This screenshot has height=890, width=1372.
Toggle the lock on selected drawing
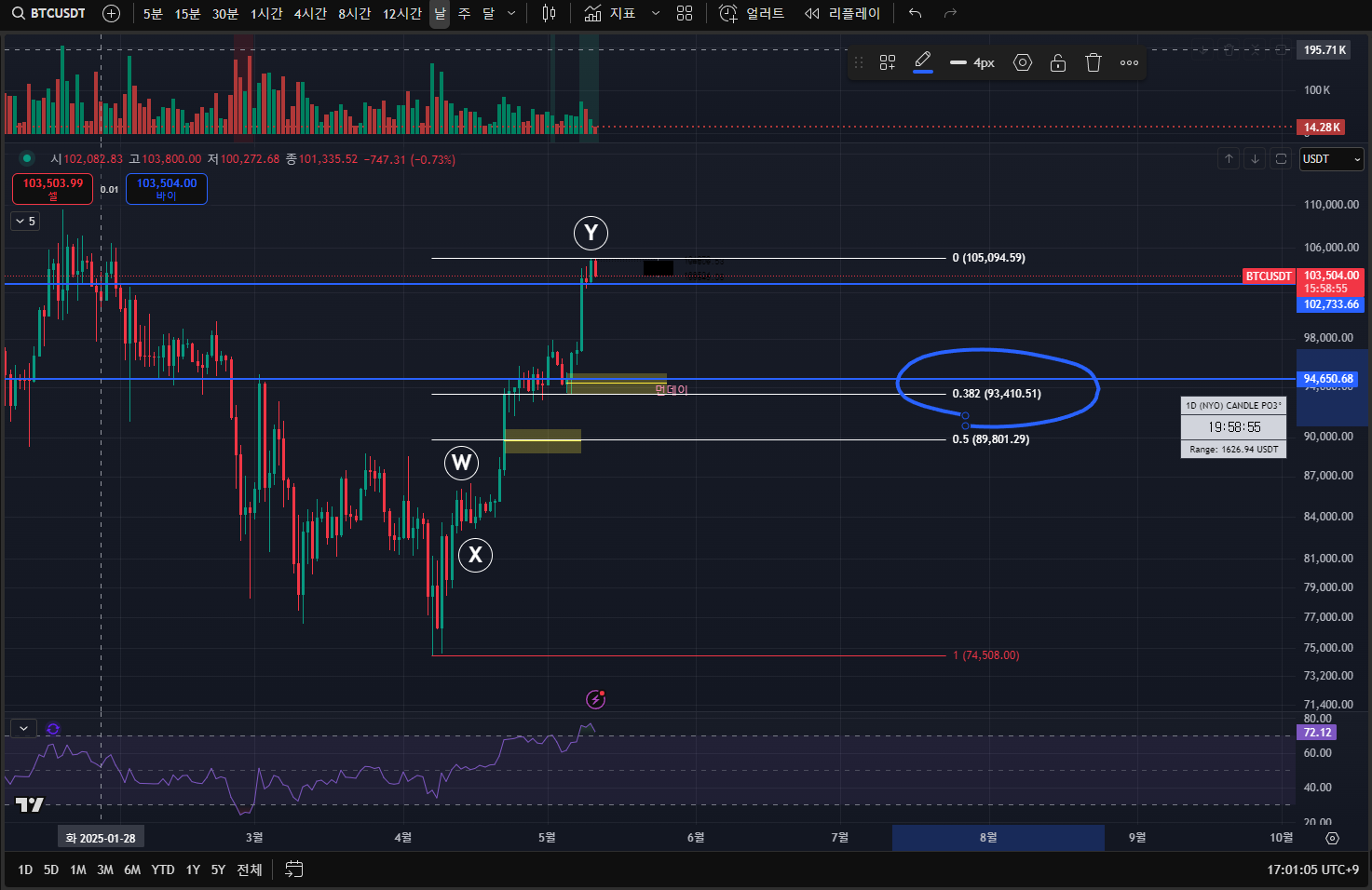coord(1058,62)
